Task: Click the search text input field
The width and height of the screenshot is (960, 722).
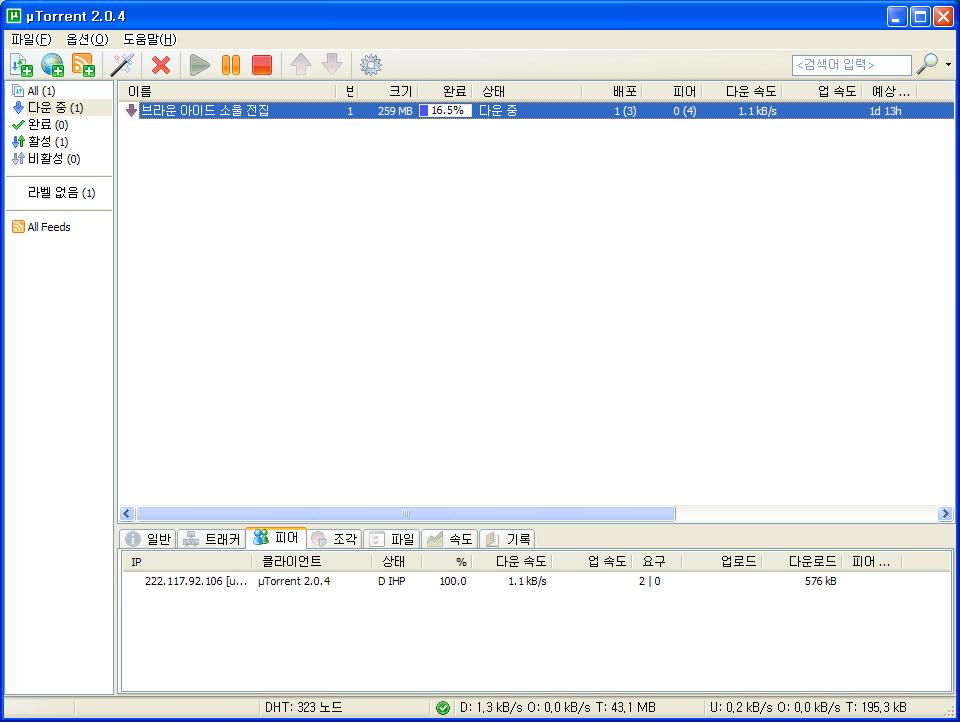Action: click(851, 65)
